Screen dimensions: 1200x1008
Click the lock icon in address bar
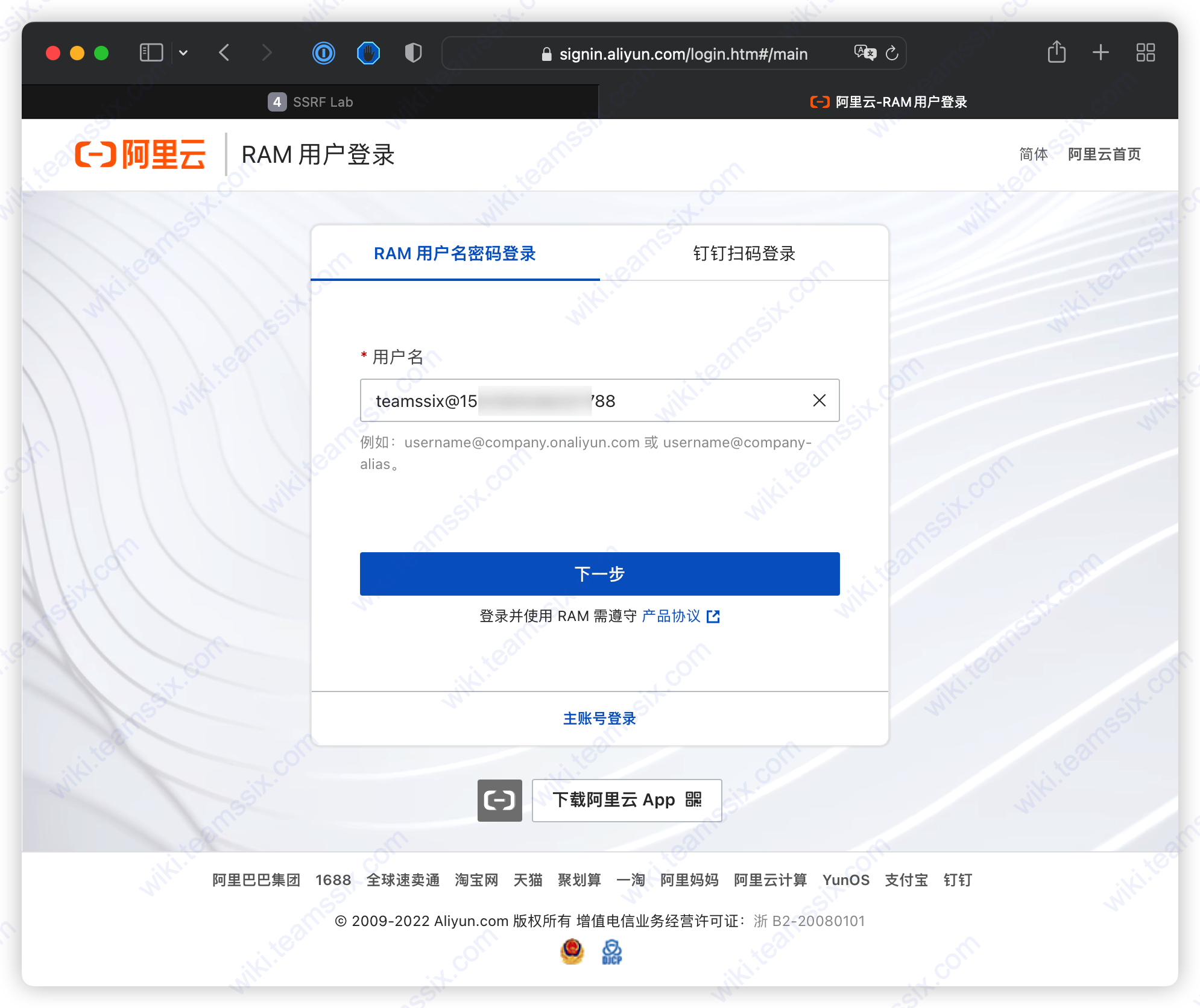tap(546, 54)
